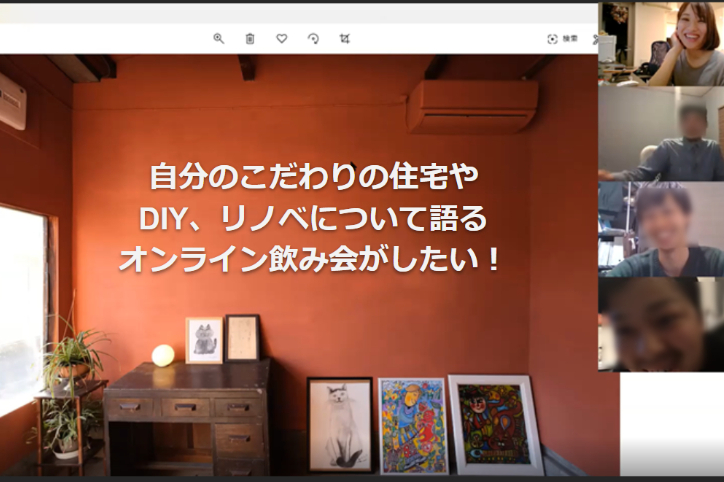The height and width of the screenshot is (482, 724).
Task: Click the small cat picture on the desk
Action: [204, 340]
